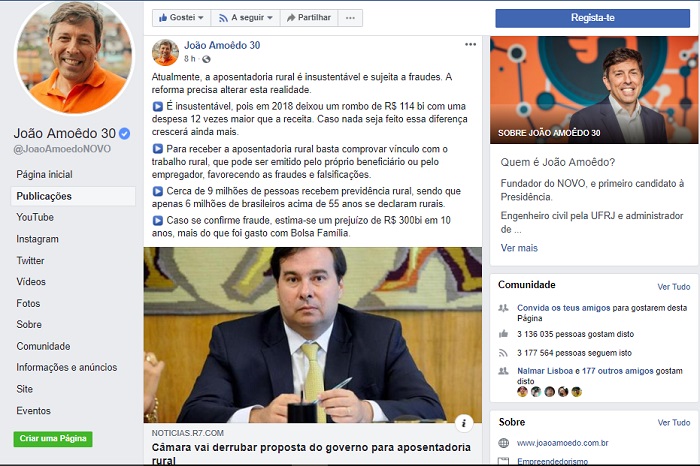
Task: Click the green Criar uma Página button
Action: click(53, 438)
